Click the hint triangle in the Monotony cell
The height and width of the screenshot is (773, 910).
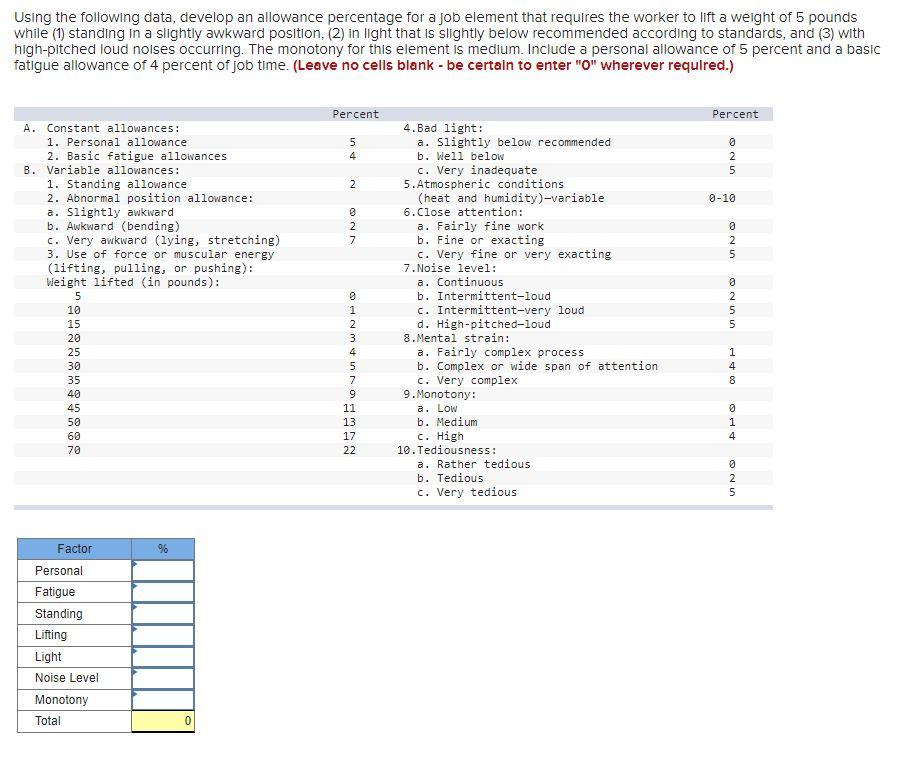[135, 695]
